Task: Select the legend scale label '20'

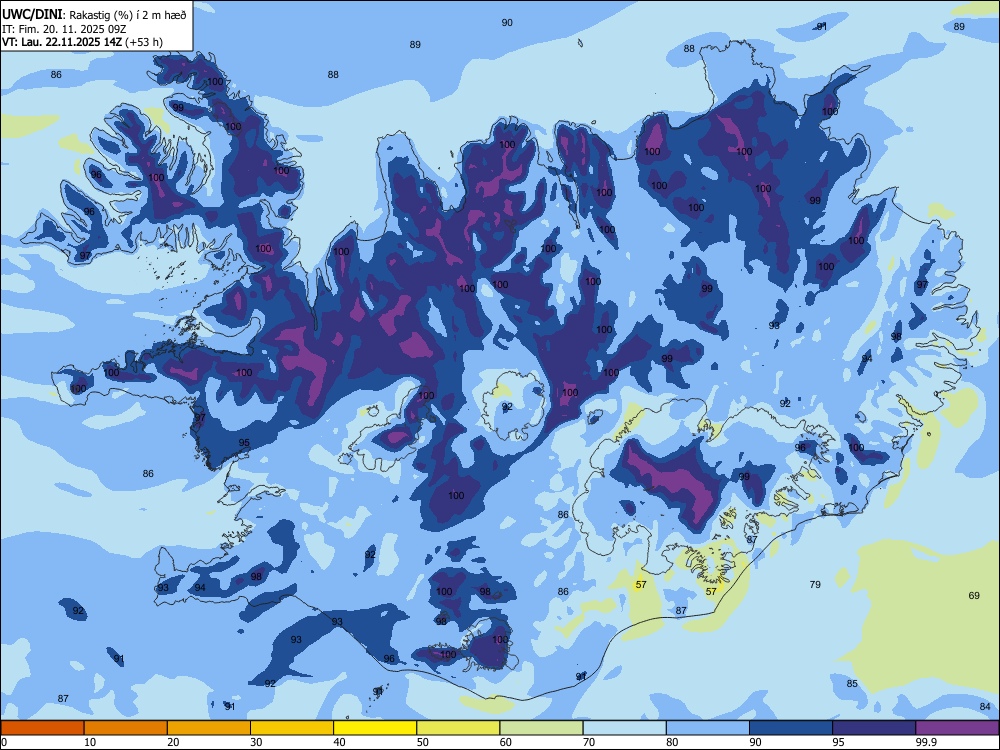Action: tap(173, 742)
